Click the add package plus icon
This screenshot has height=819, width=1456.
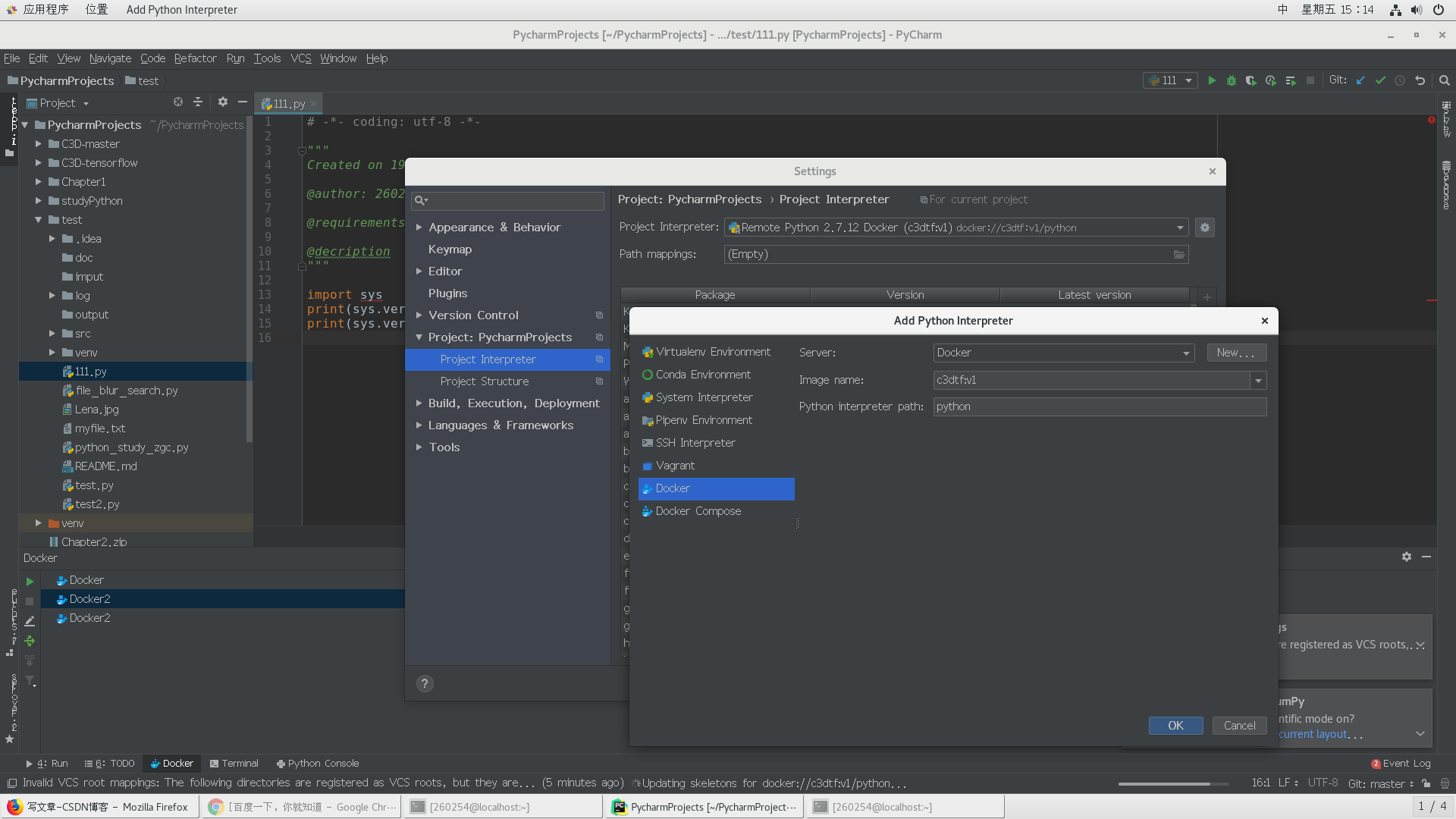pyautogui.click(x=1207, y=297)
